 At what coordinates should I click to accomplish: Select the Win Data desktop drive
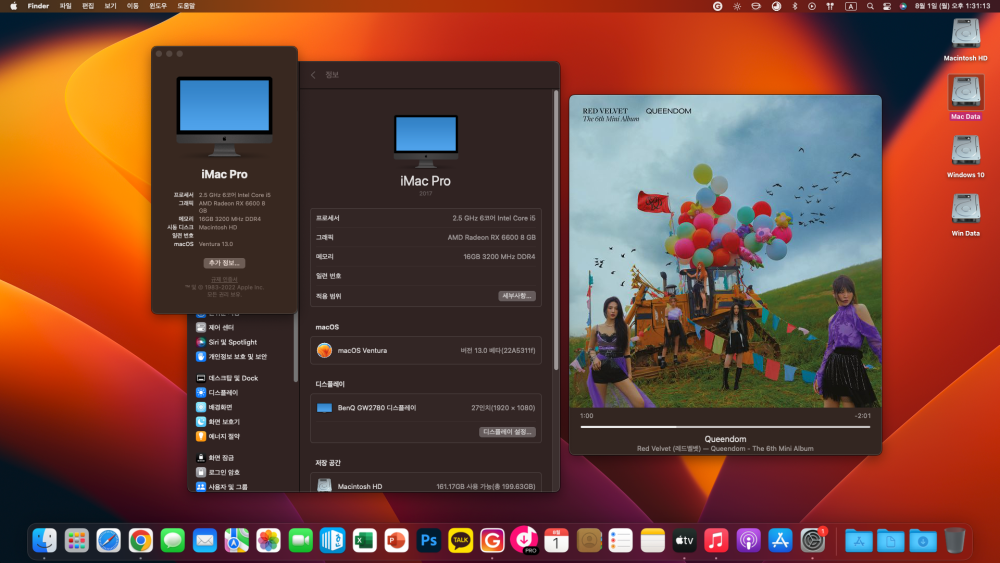click(x=965, y=215)
